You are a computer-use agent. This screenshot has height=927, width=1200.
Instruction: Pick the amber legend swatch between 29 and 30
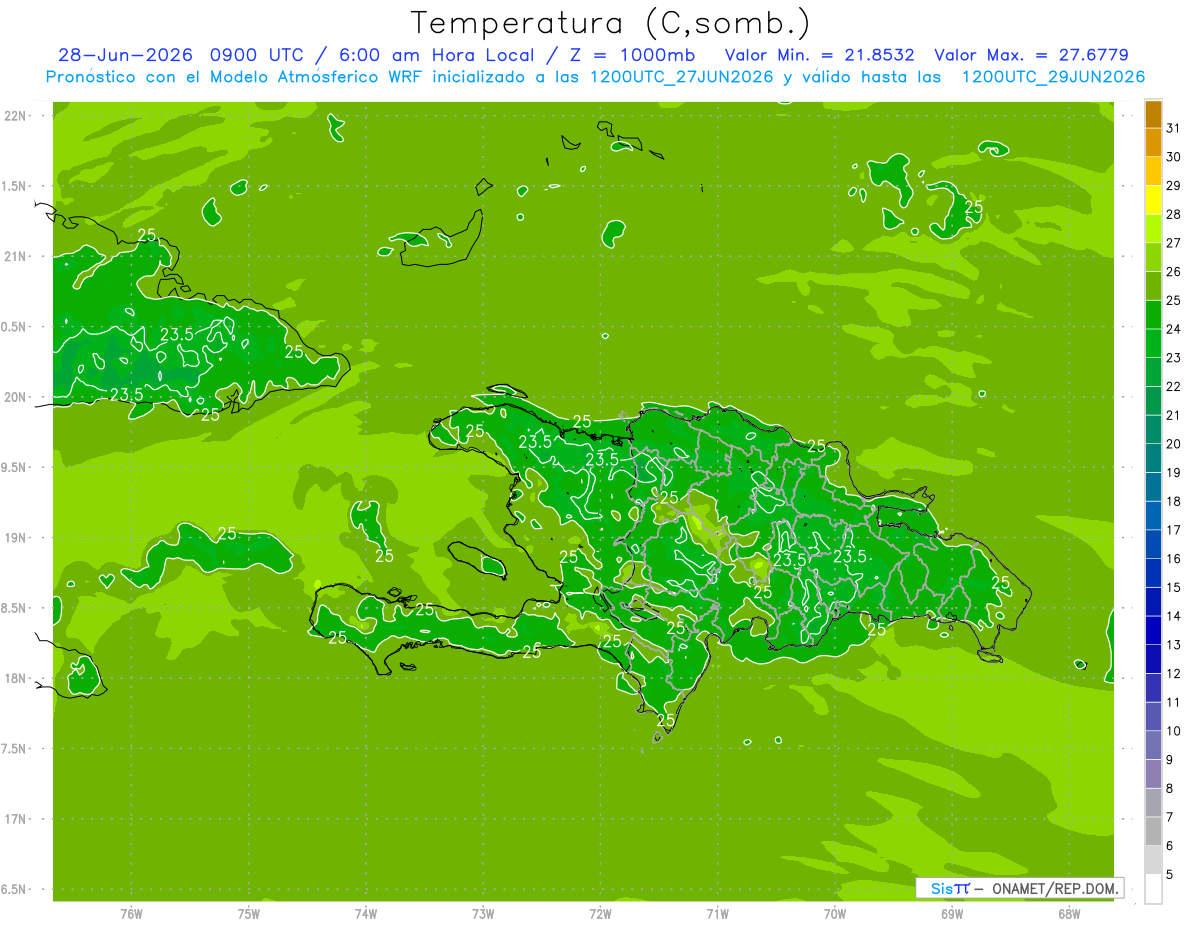click(1153, 172)
